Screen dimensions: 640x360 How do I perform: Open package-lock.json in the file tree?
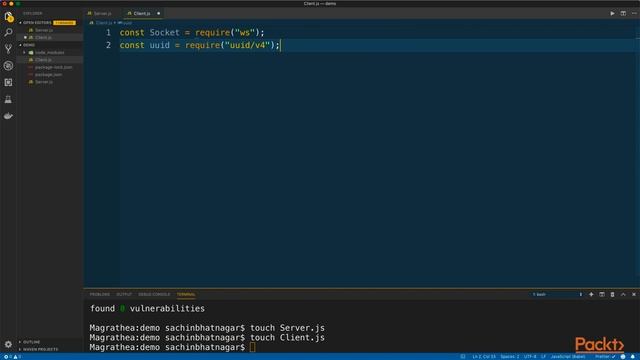pyautogui.click(x=53, y=67)
